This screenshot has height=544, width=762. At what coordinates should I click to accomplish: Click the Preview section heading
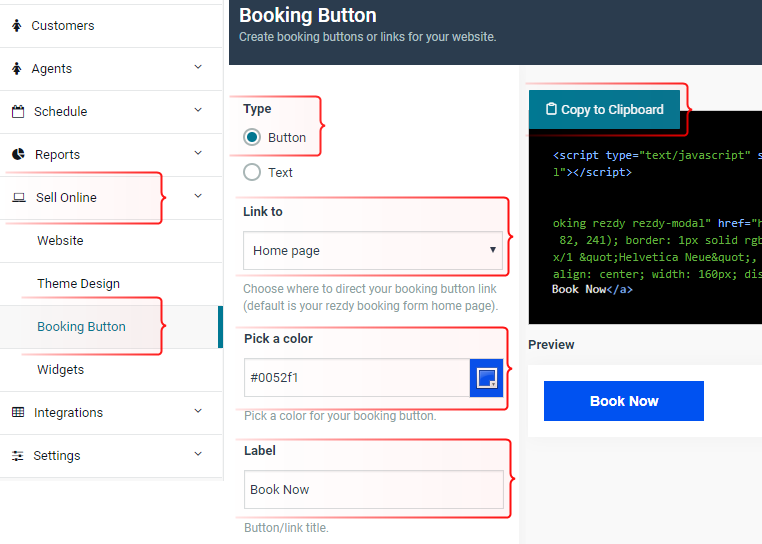coord(551,345)
